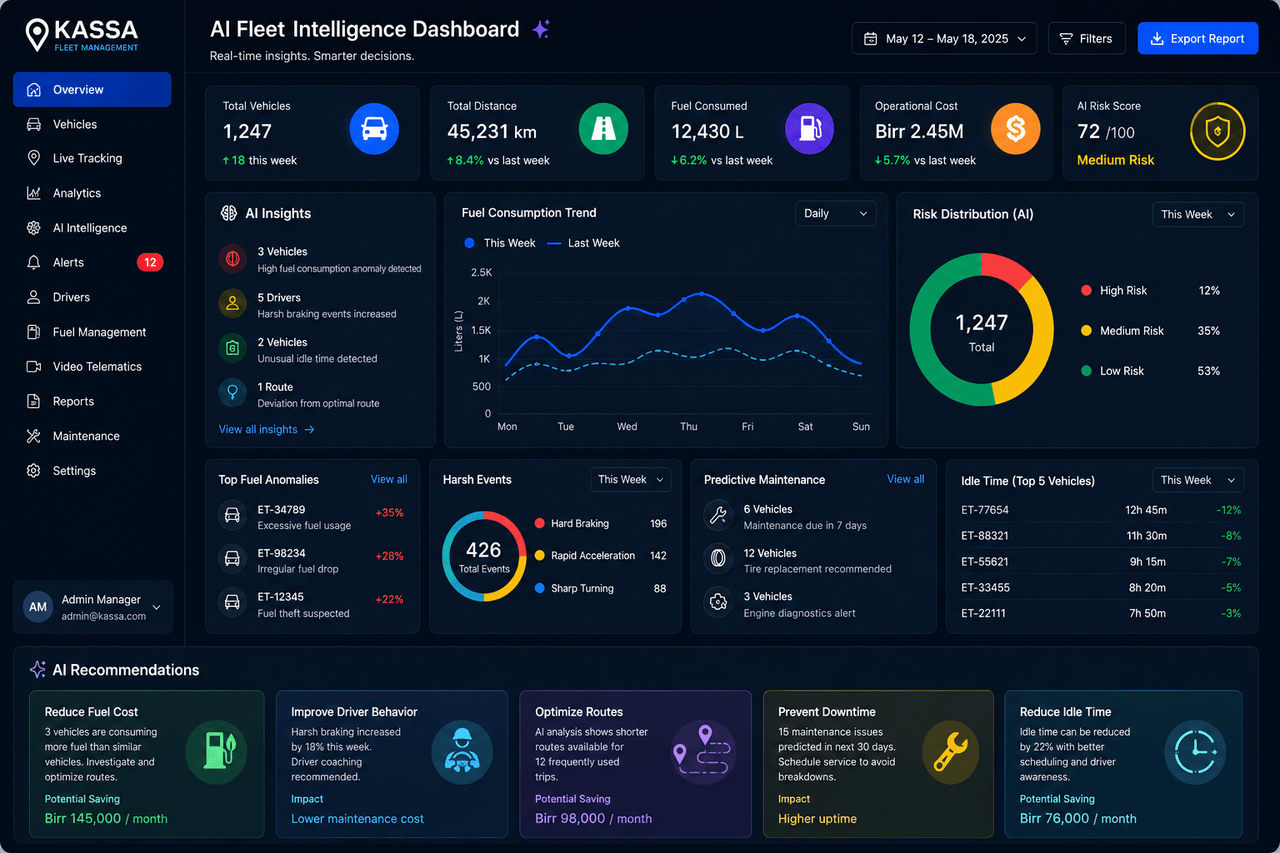
Task: Open the date range May 12 – May 18 dropdown
Action: [944, 39]
